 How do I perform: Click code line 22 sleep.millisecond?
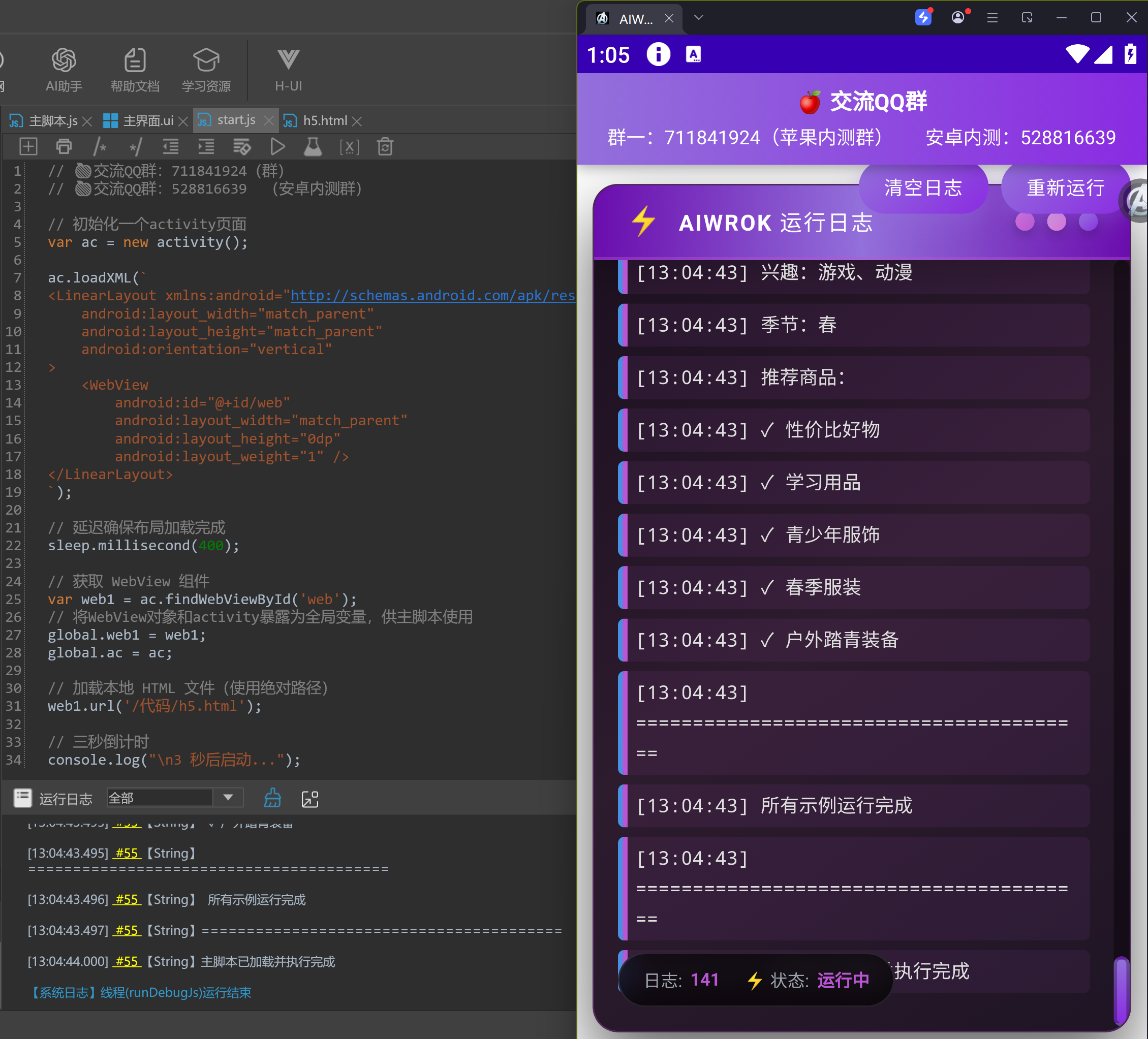144,545
